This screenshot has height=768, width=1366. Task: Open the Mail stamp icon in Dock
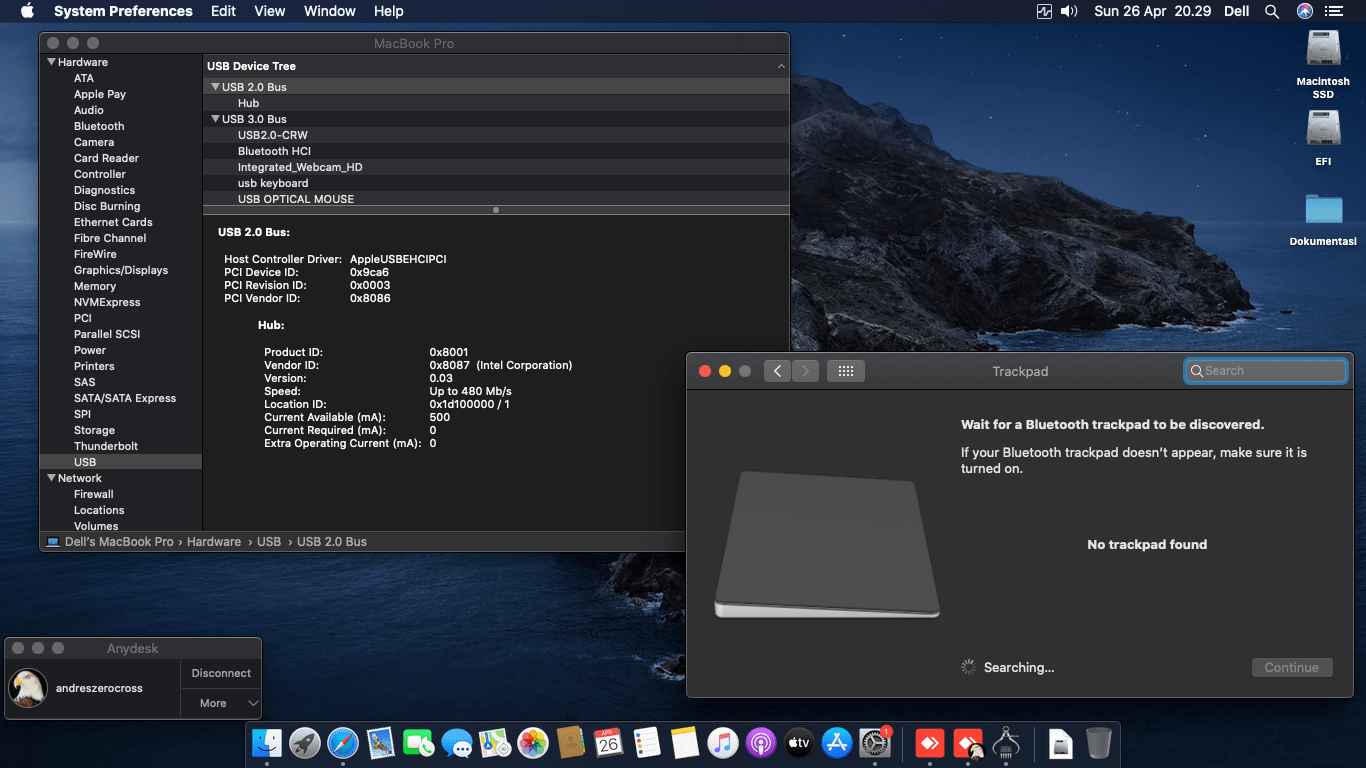(x=381, y=742)
